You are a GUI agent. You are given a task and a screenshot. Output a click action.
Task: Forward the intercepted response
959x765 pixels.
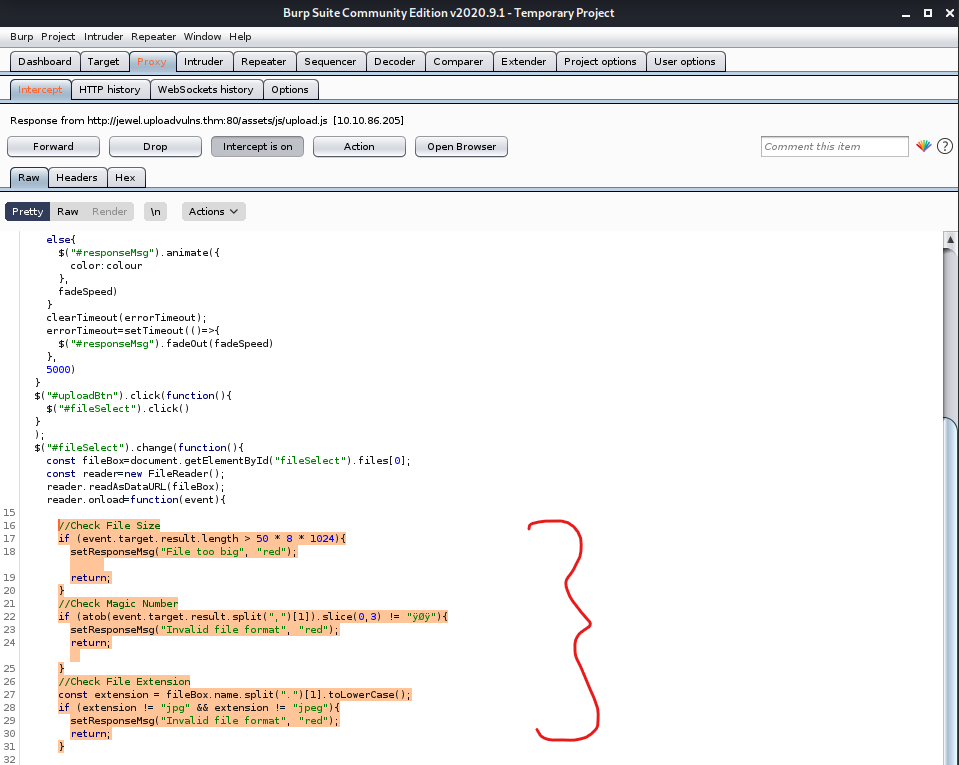53,147
